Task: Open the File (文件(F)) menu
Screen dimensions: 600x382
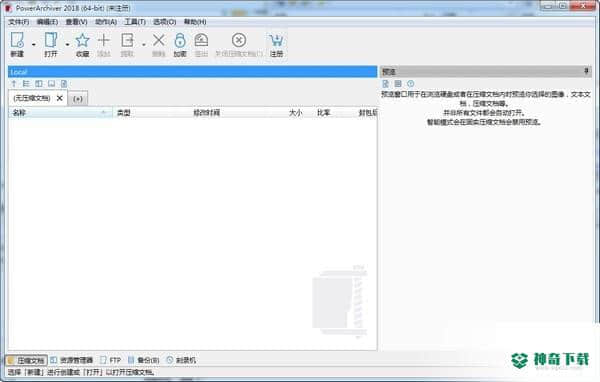Action: tap(19, 22)
